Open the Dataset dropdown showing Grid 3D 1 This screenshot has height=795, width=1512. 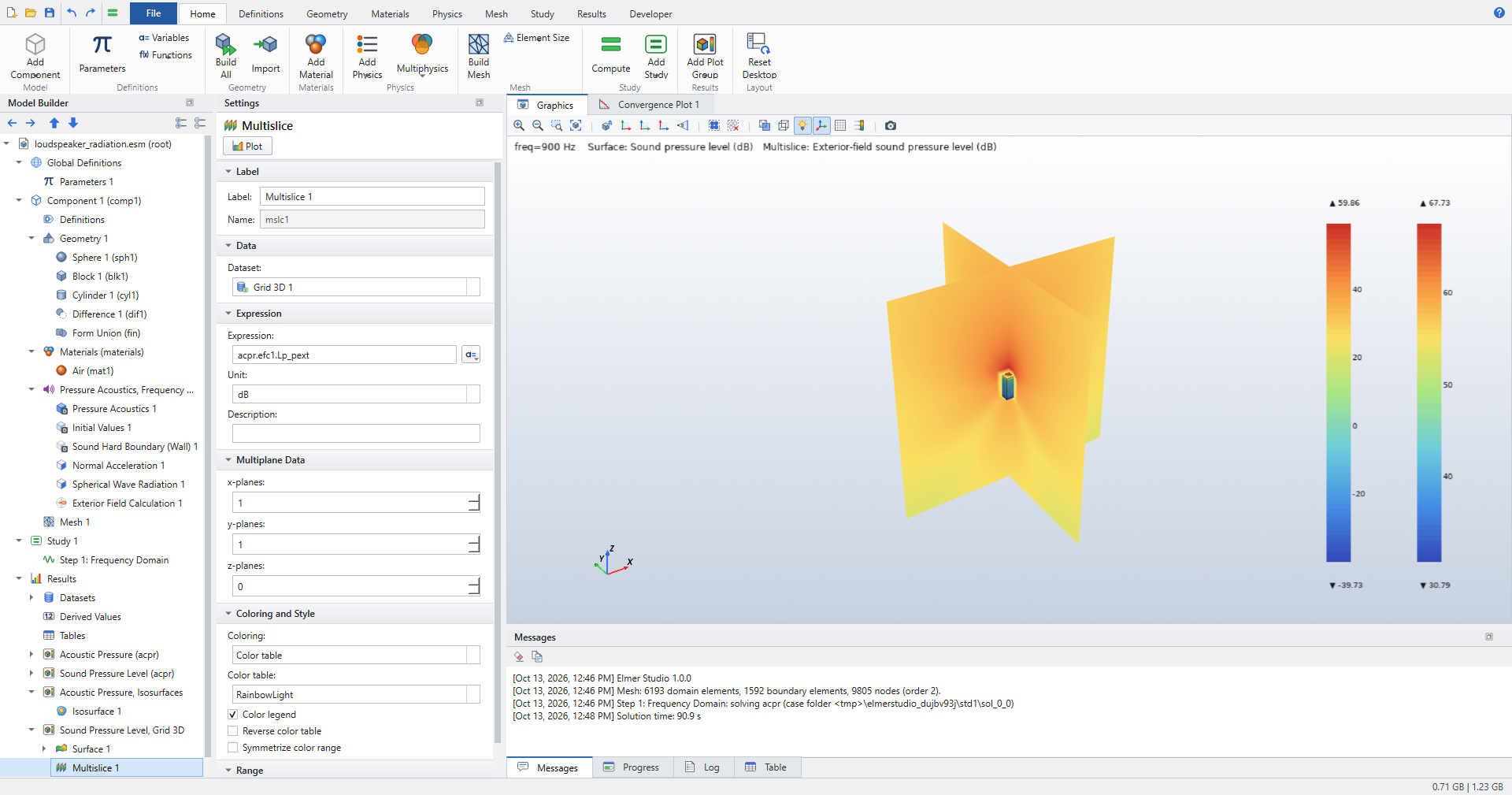(x=356, y=287)
